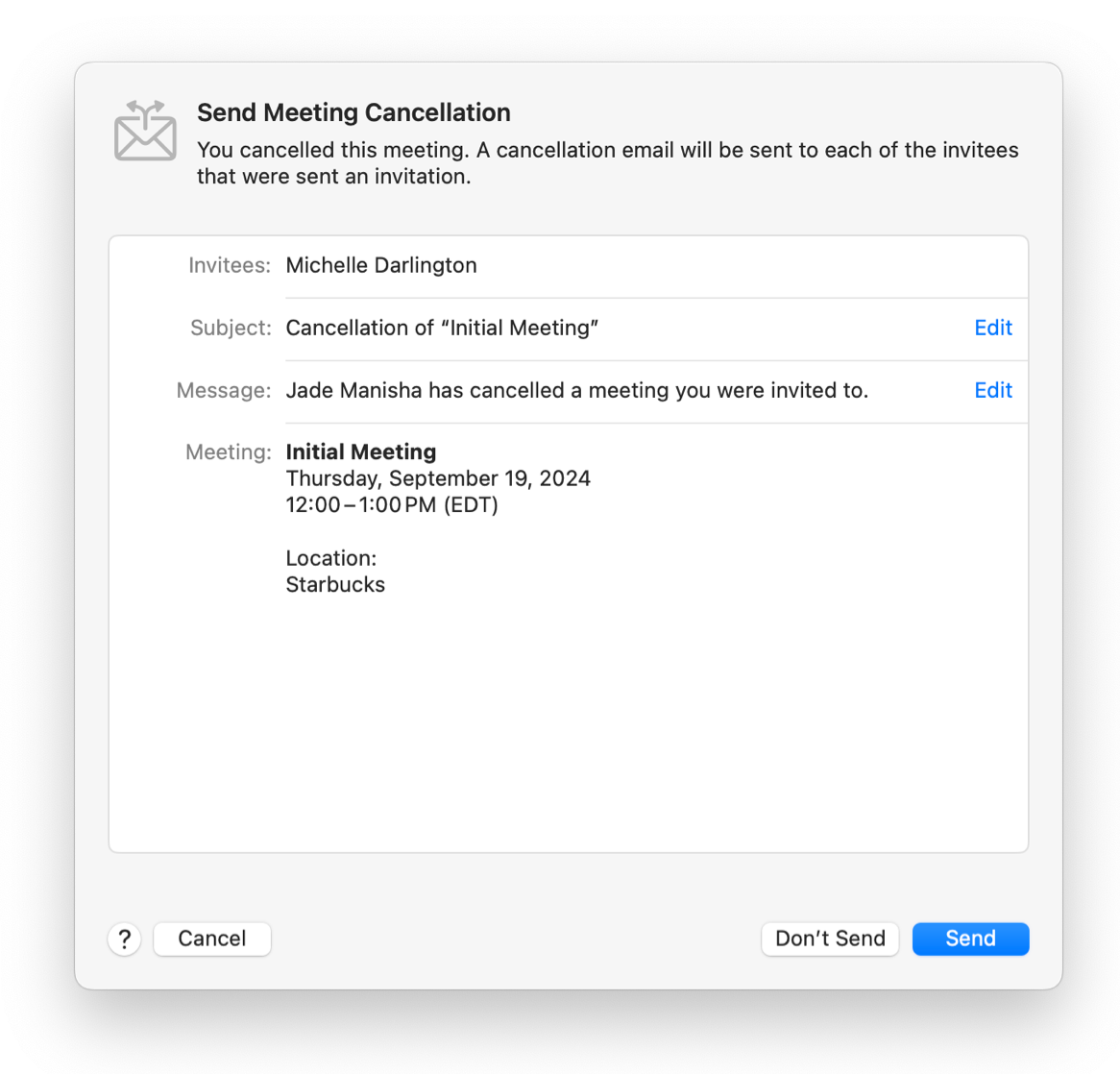Click the Send Meeting Cancellation heading
This screenshot has width=1120, height=1074.
353,112
